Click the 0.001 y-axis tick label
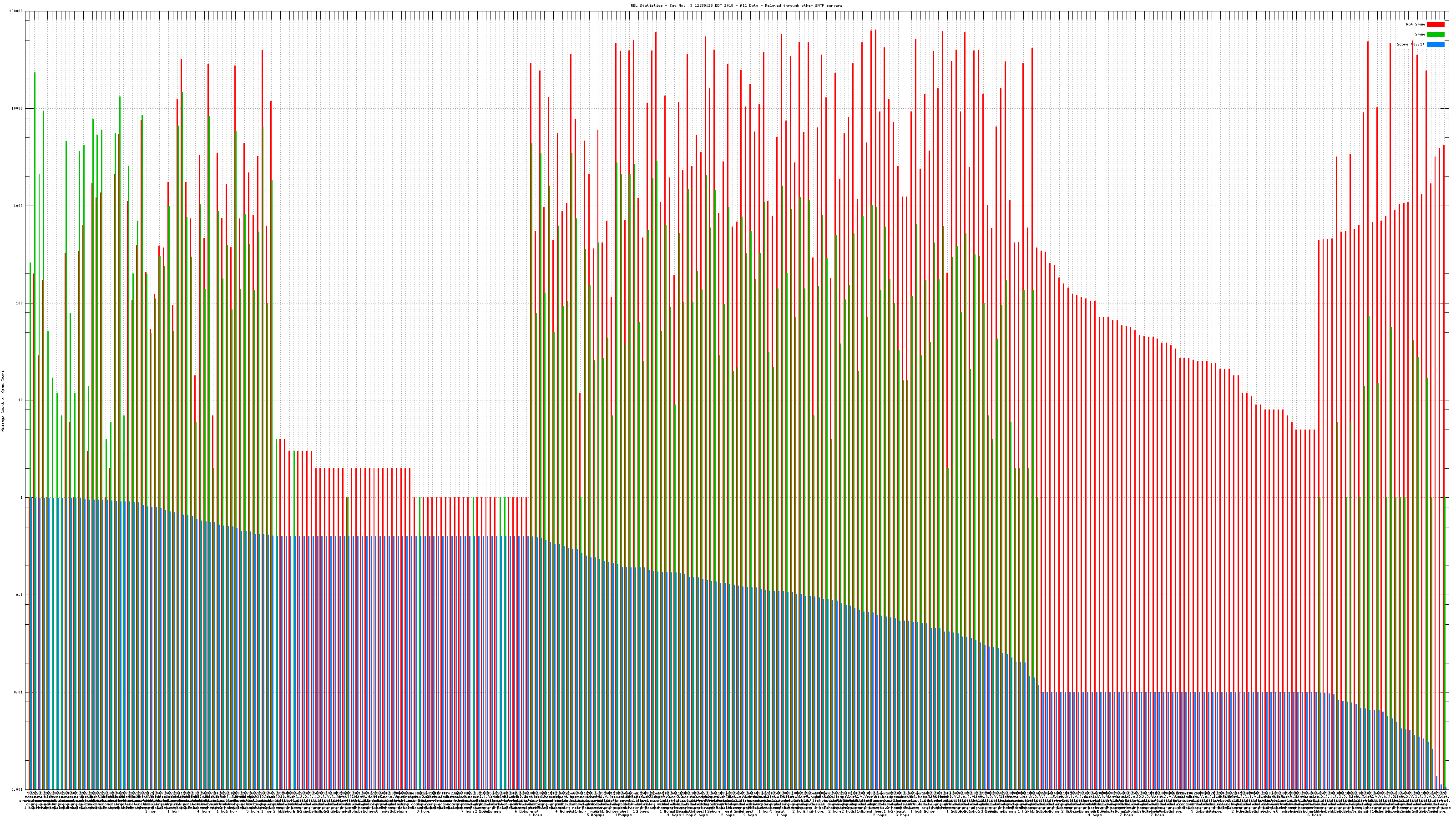Screen dimensions: 1456x819 tap(17, 789)
